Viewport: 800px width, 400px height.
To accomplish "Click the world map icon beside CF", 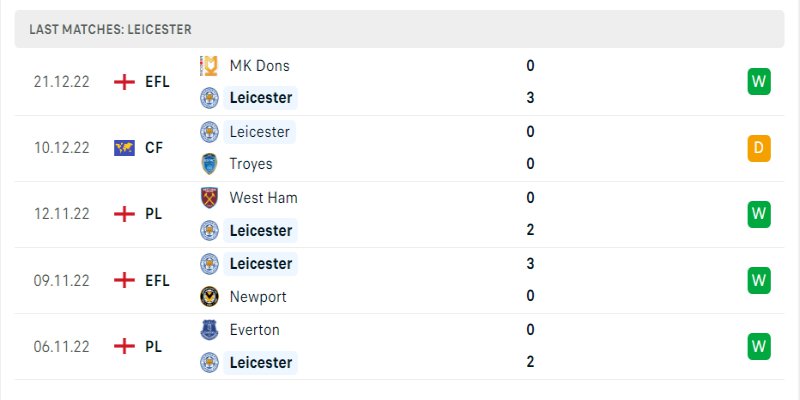I will [125, 148].
